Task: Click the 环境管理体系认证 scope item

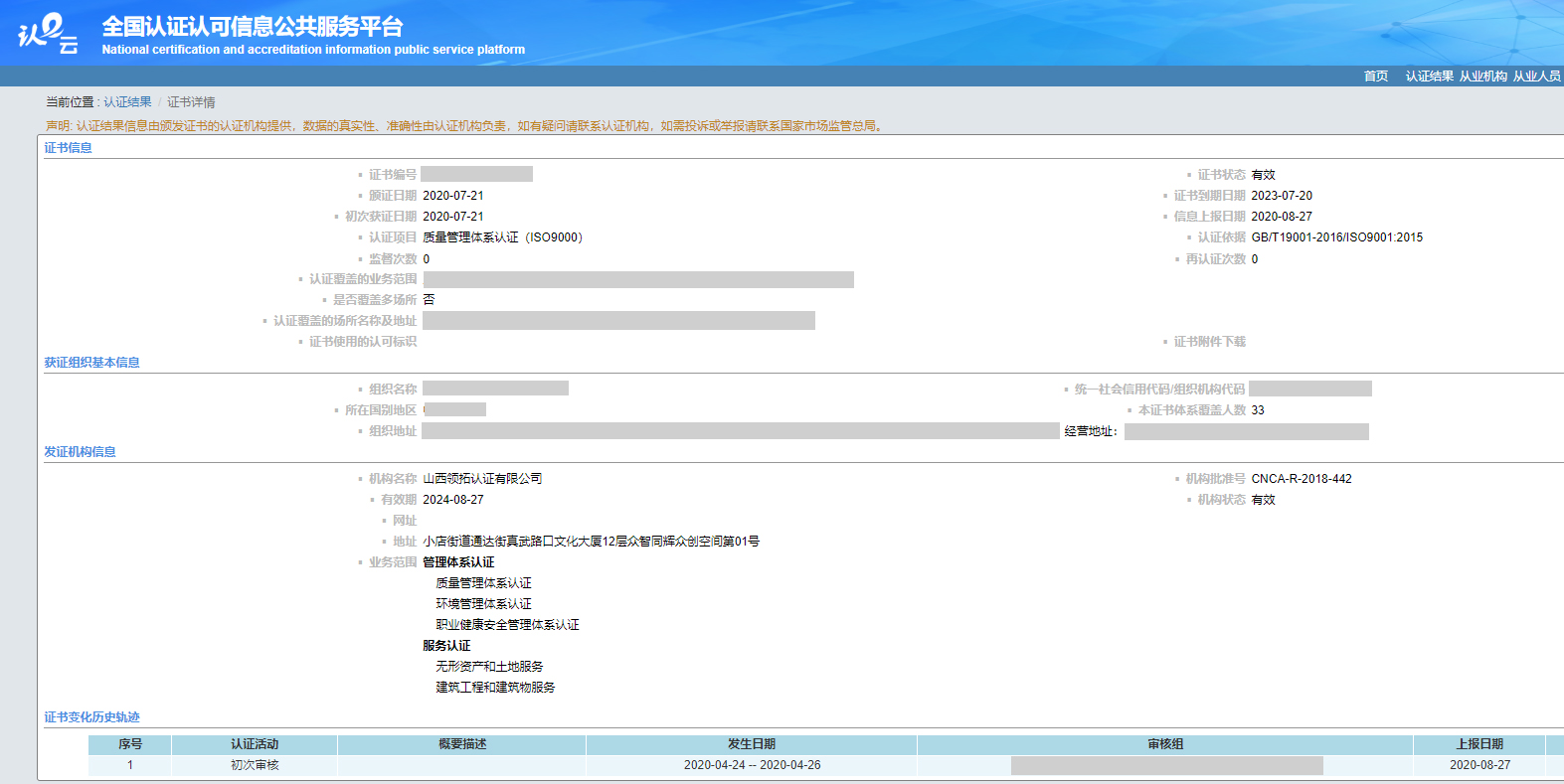Action: 483,604
